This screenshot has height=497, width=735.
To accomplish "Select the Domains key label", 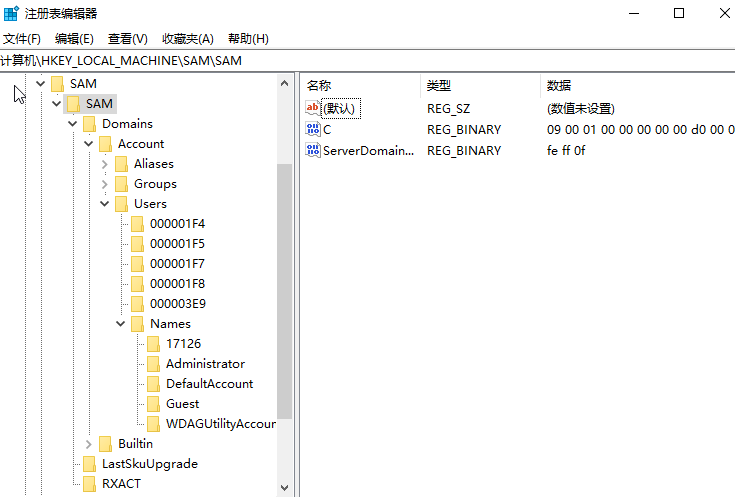I will 128,124.
